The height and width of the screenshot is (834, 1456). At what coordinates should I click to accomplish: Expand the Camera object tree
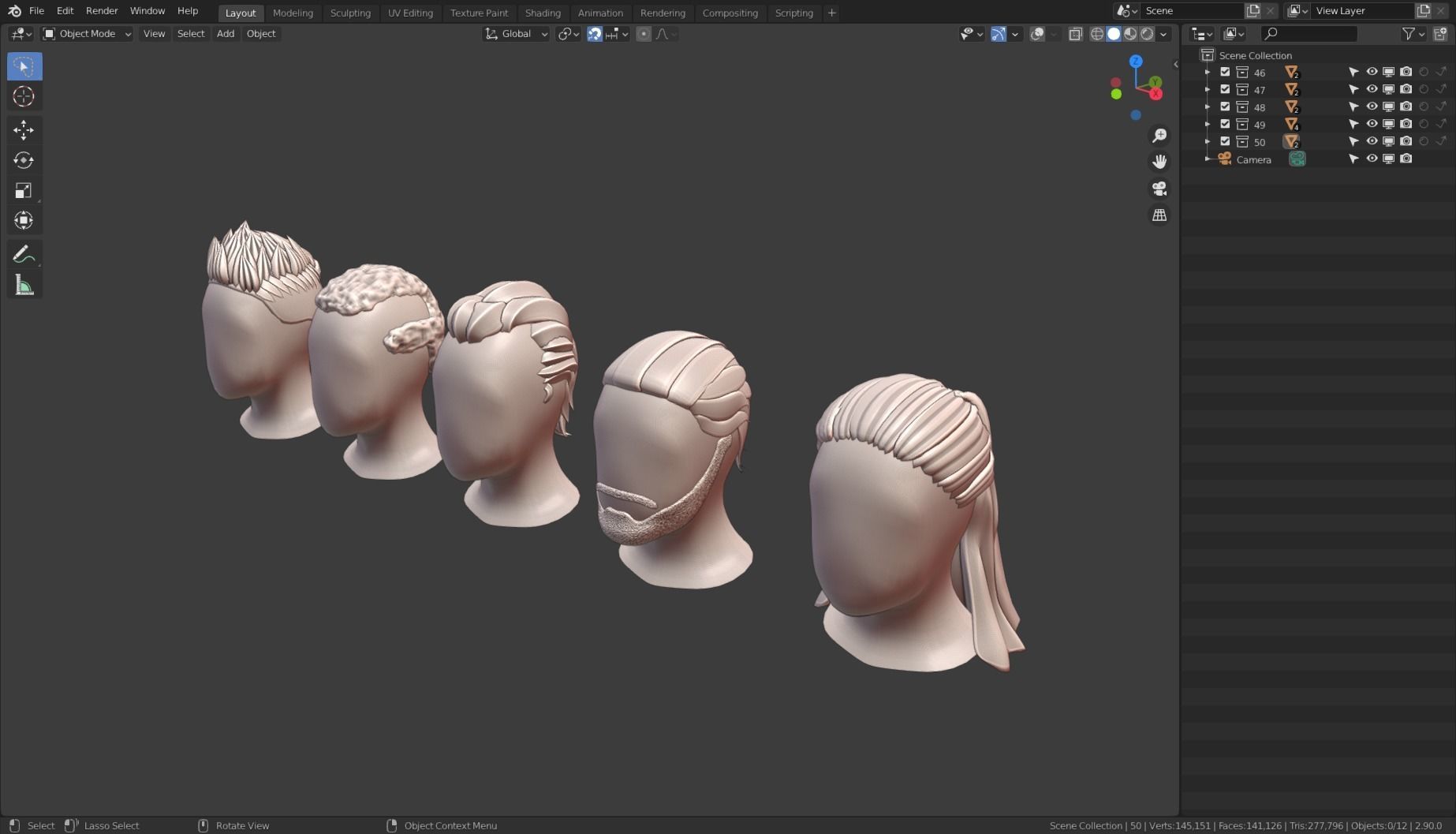1207,159
